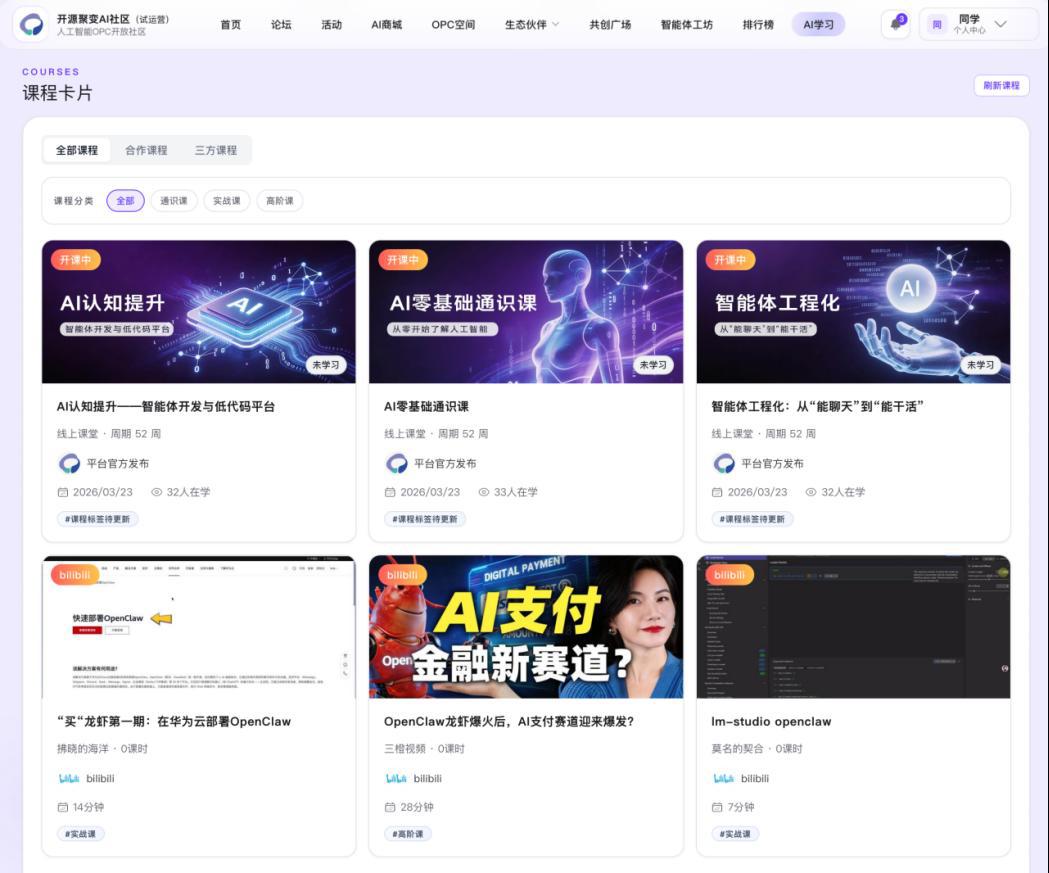
Task: Select the 实战课 category filter
Action: pos(227,201)
